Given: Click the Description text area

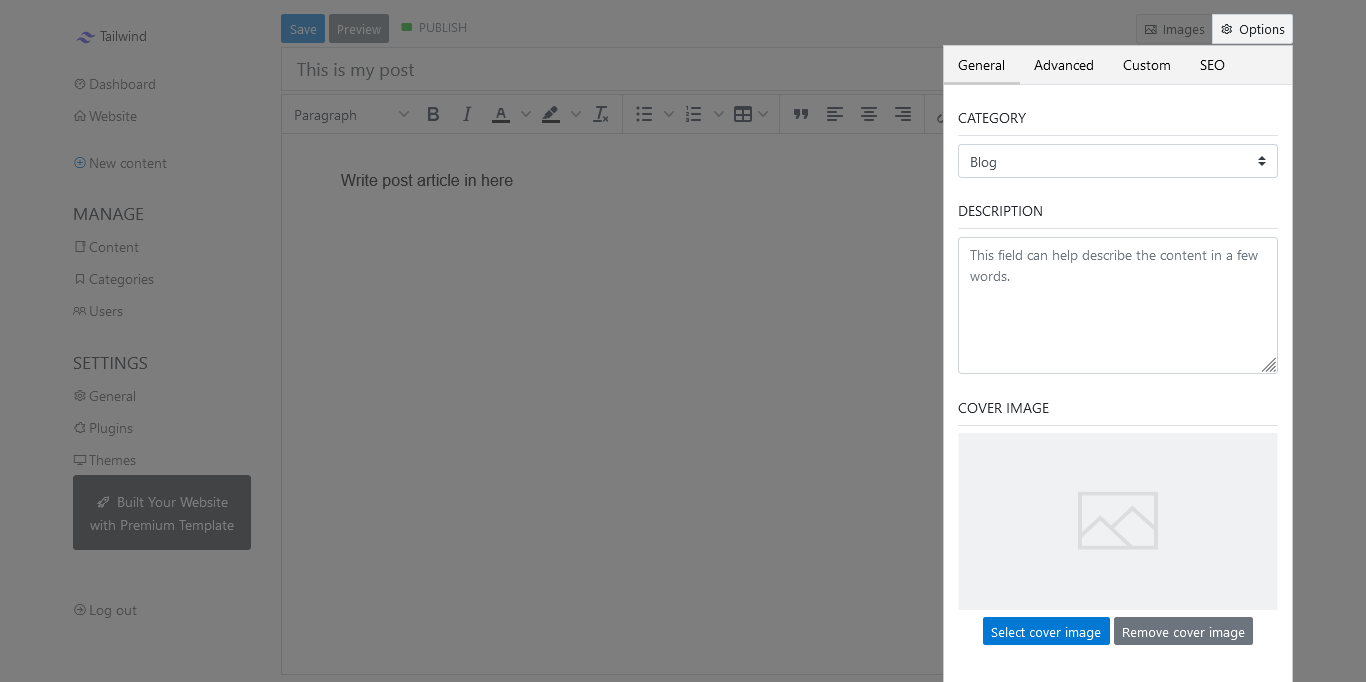Looking at the screenshot, I should [x=1117, y=300].
